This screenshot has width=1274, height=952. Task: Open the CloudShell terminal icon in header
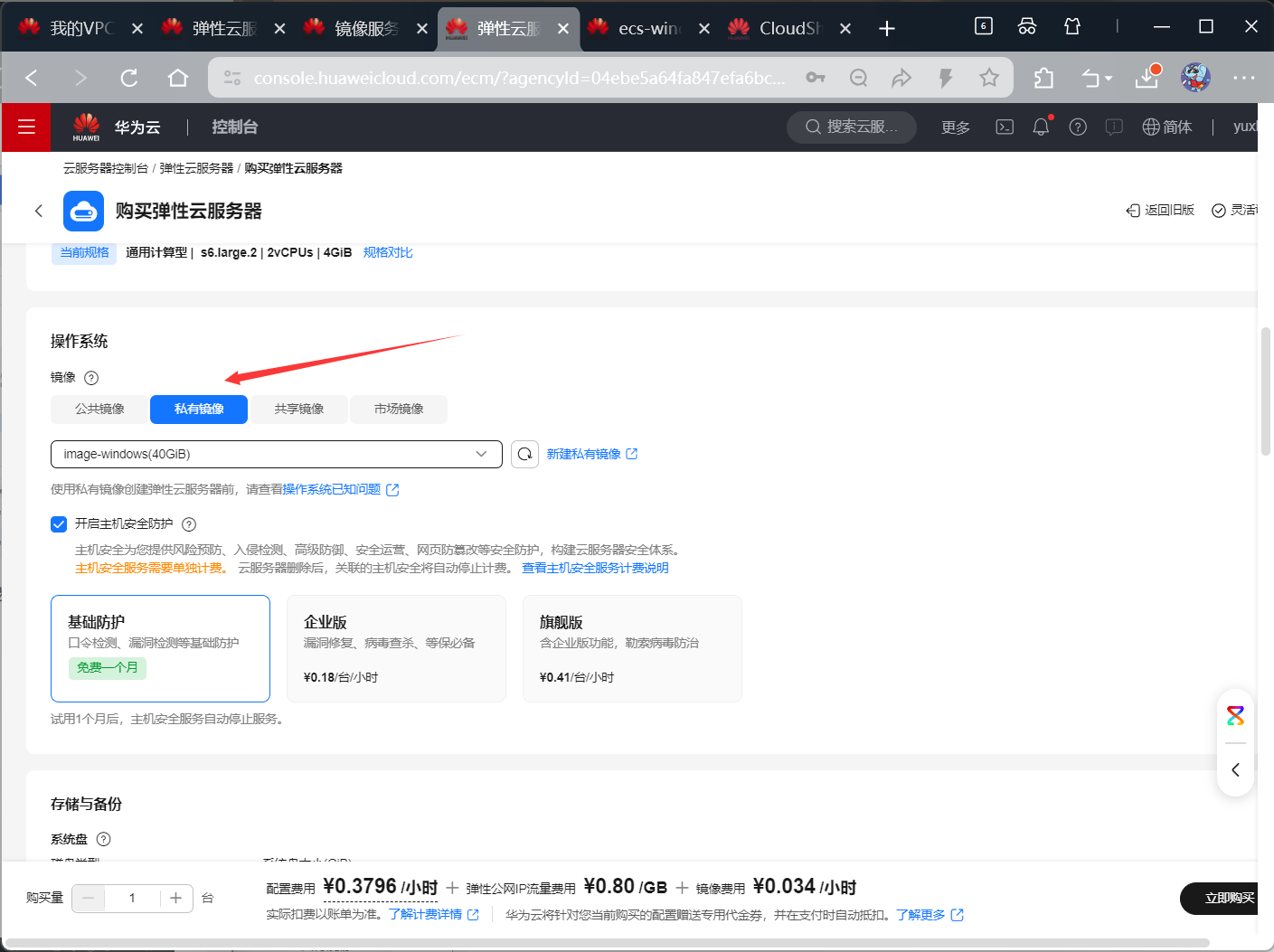1005,127
